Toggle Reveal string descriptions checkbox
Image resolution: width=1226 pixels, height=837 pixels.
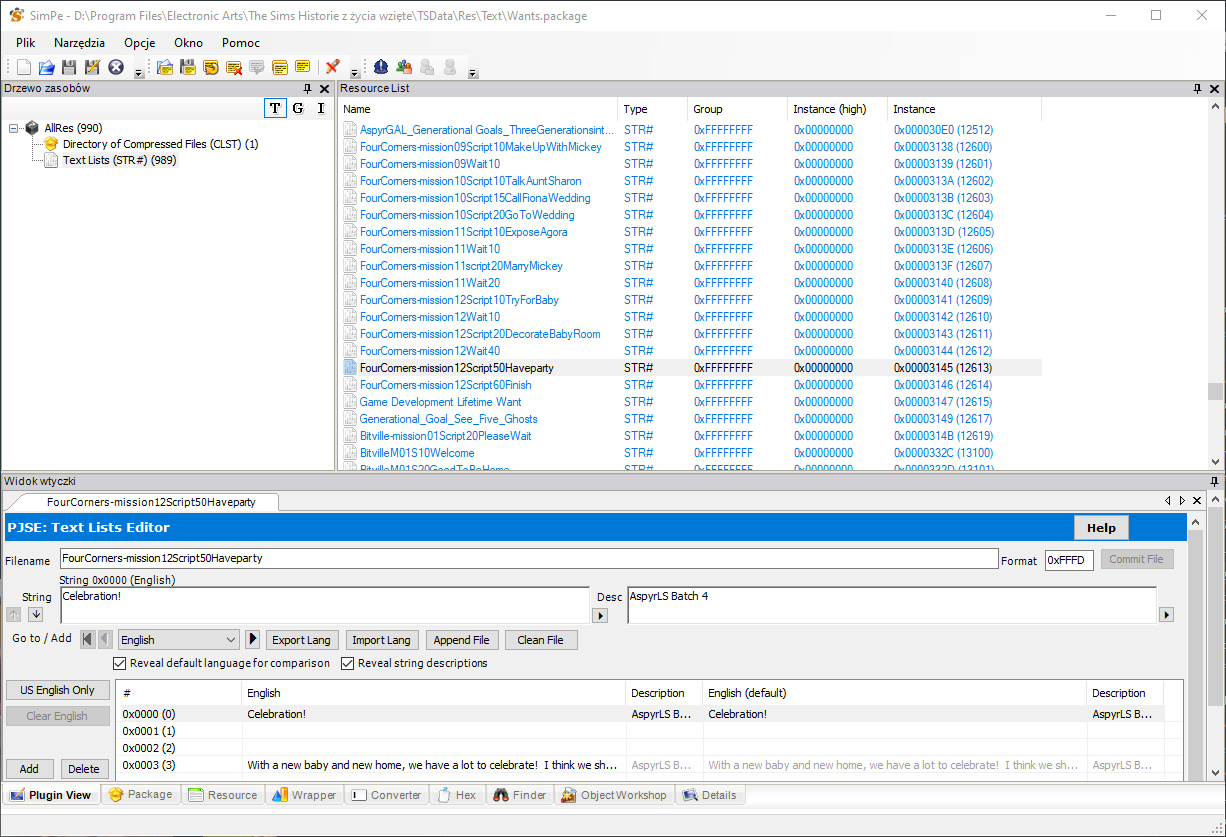point(348,663)
